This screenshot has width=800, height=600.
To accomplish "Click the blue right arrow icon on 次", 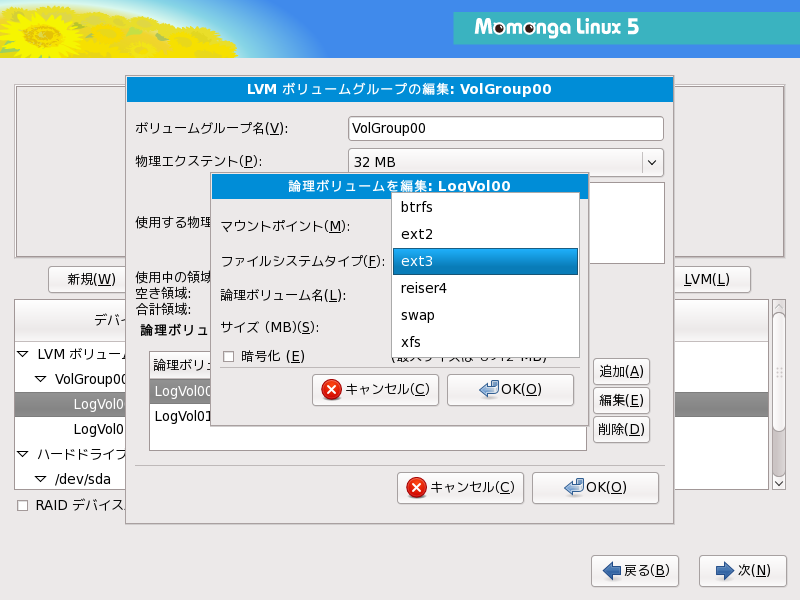I will [724, 571].
